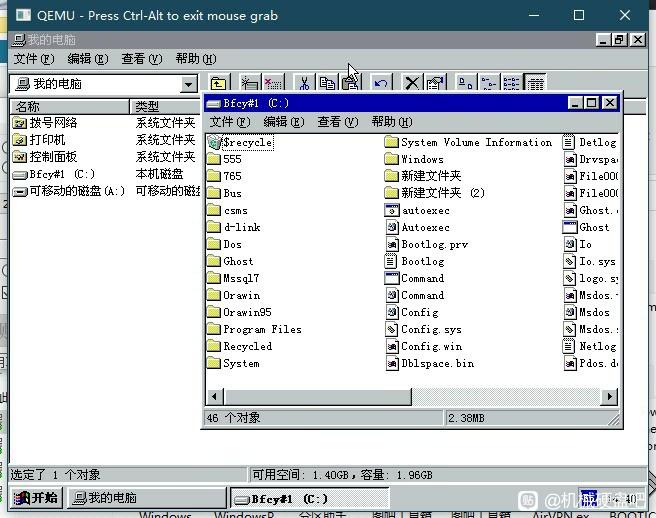Open 查看(V) menu in 我的电脑 window

tap(141, 59)
